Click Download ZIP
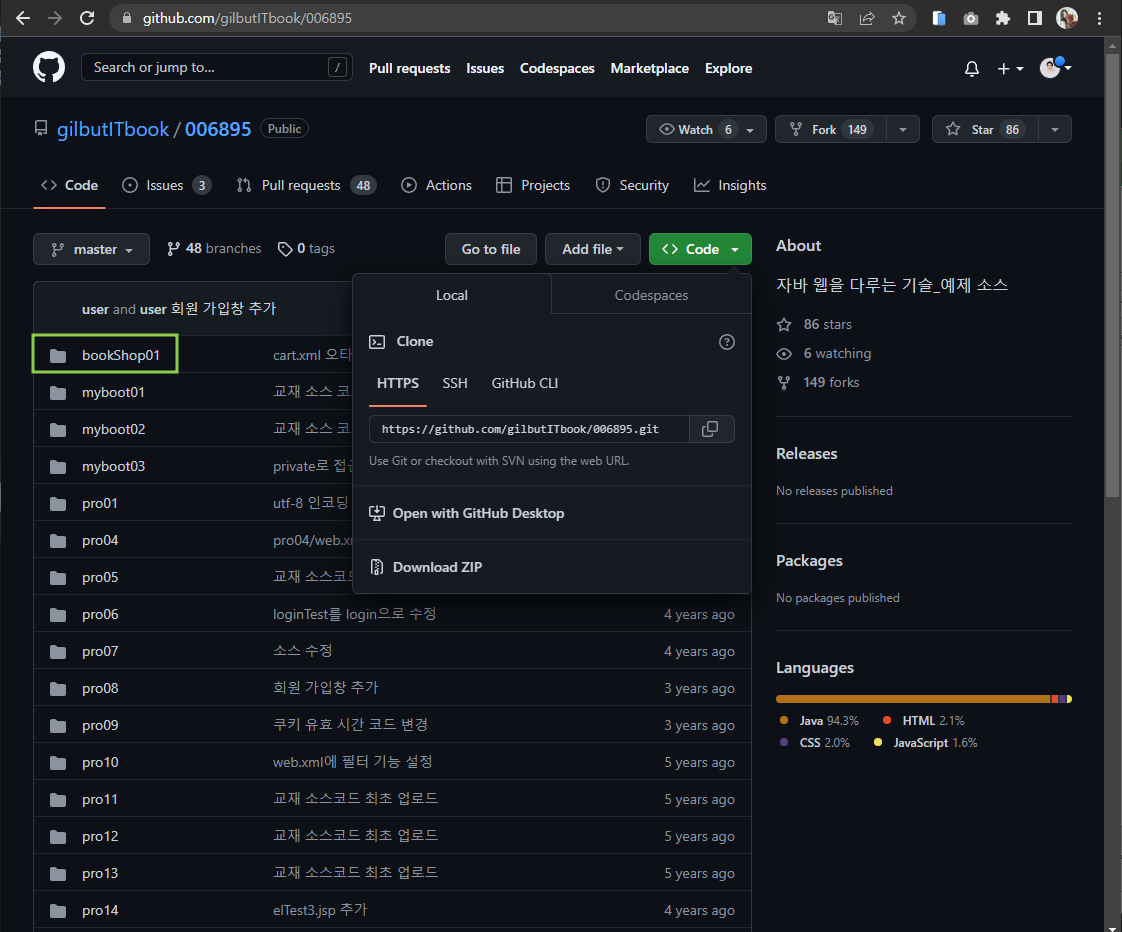 tap(437, 567)
